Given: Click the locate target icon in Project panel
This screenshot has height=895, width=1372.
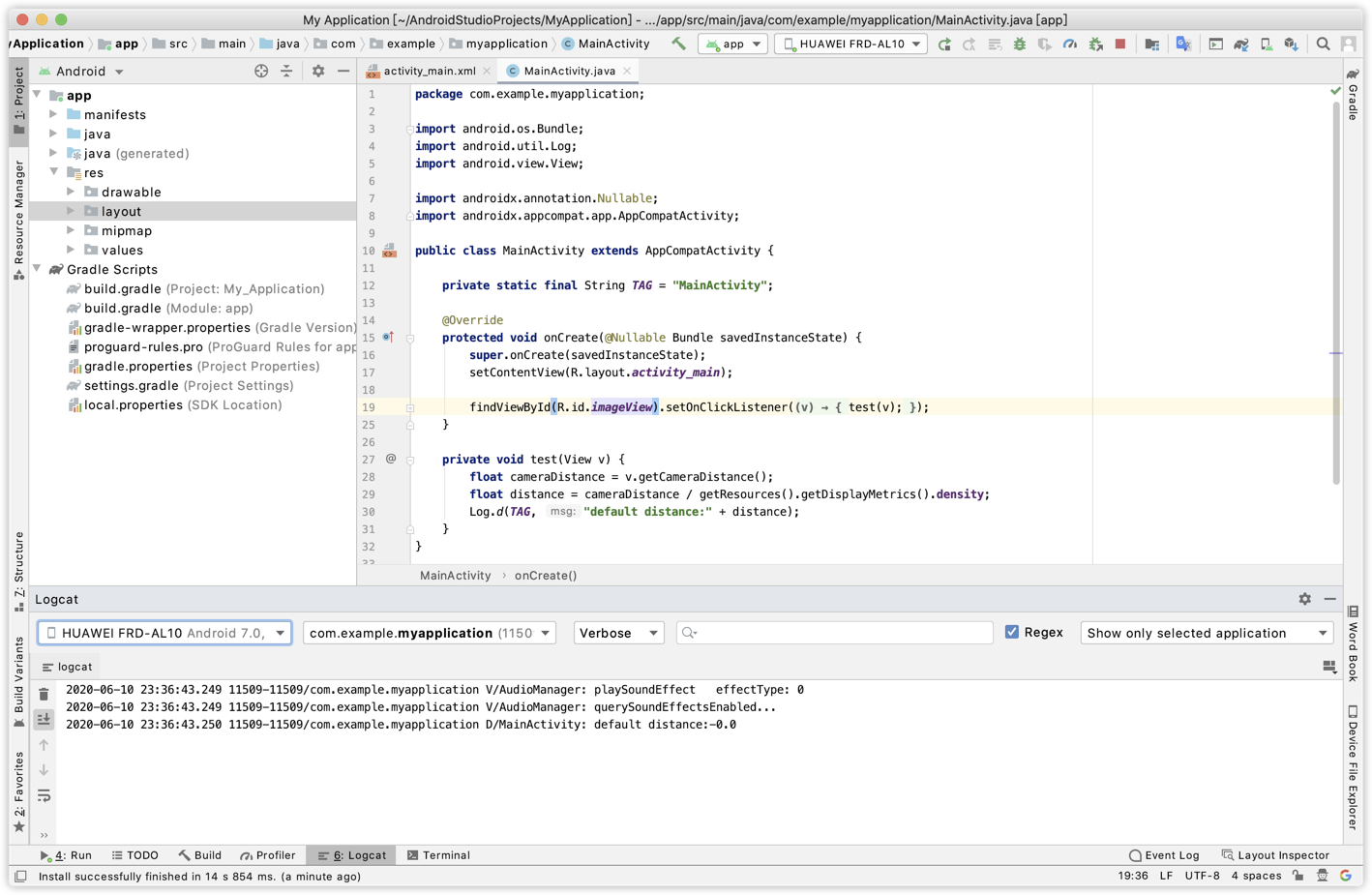Looking at the screenshot, I should [261, 71].
